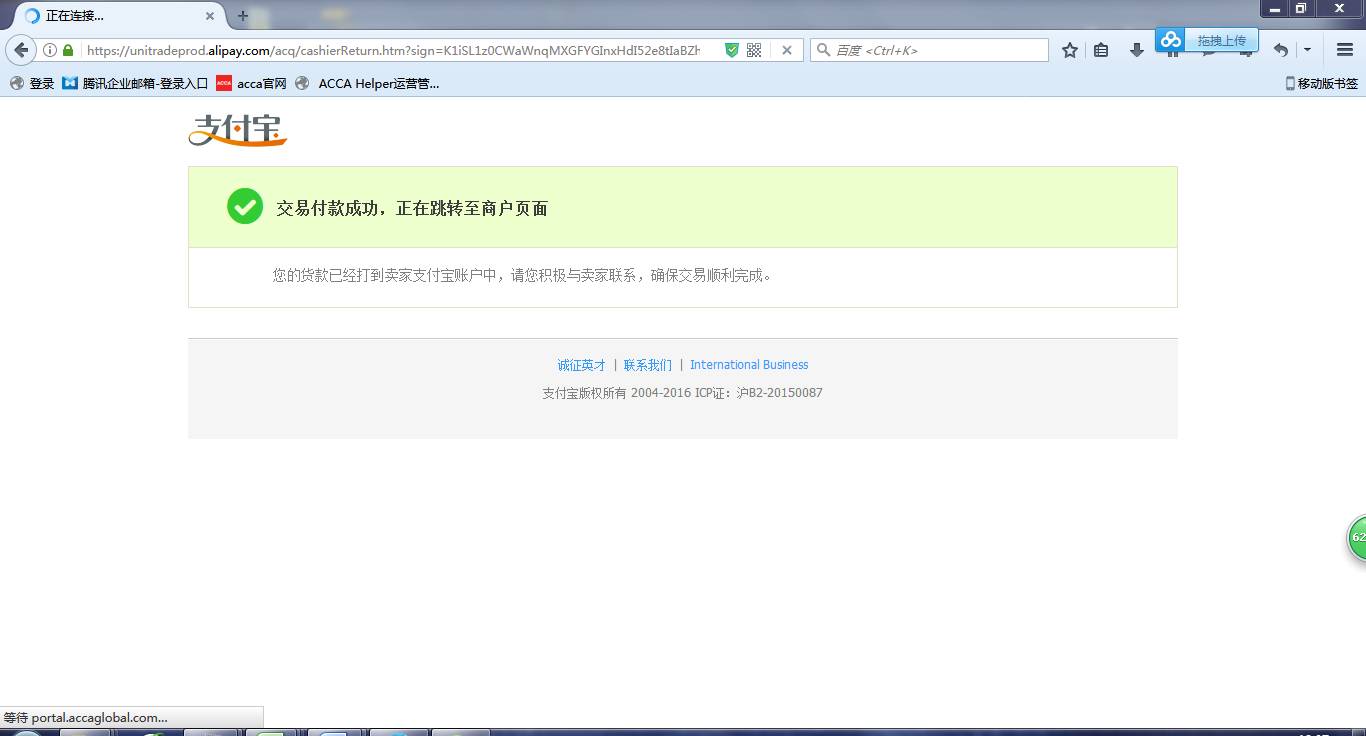Open the downloads arrow icon
1366x736 pixels.
click(x=1137, y=50)
